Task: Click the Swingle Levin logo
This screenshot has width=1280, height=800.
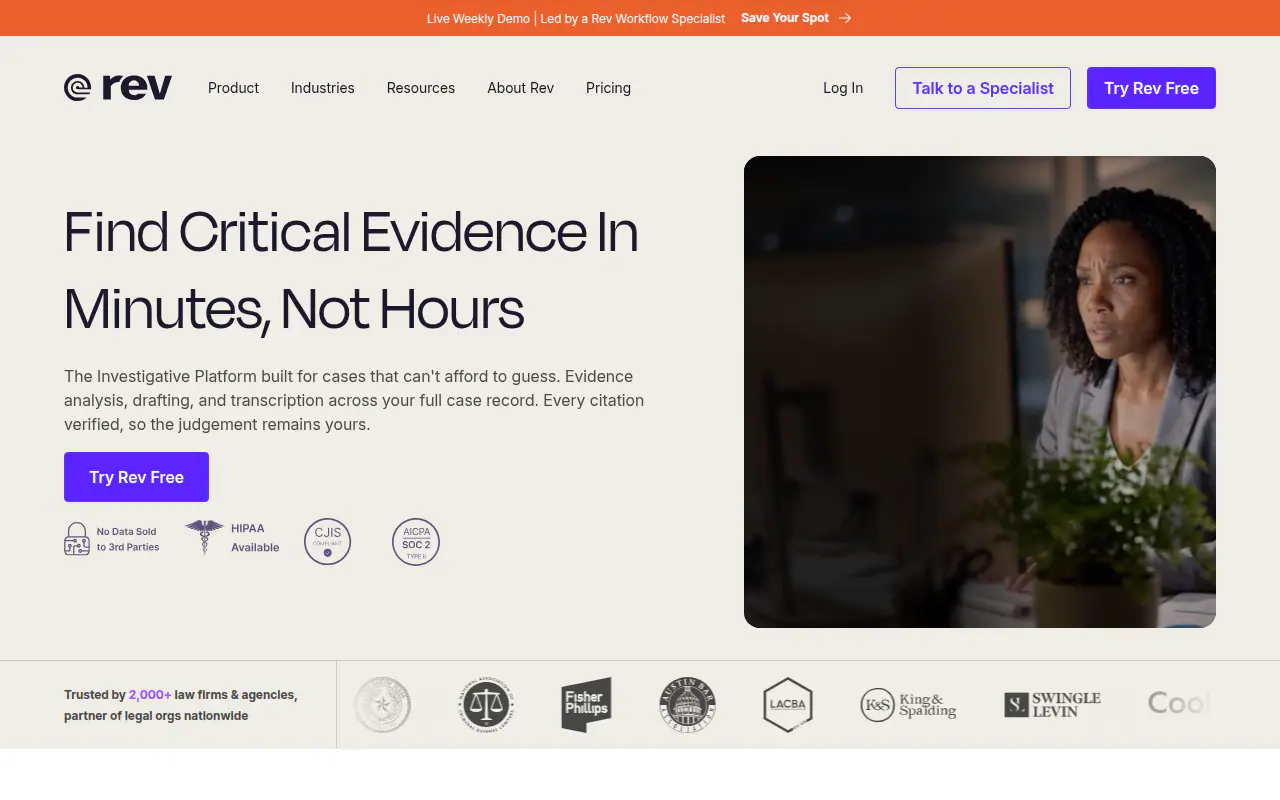Action: point(1052,705)
